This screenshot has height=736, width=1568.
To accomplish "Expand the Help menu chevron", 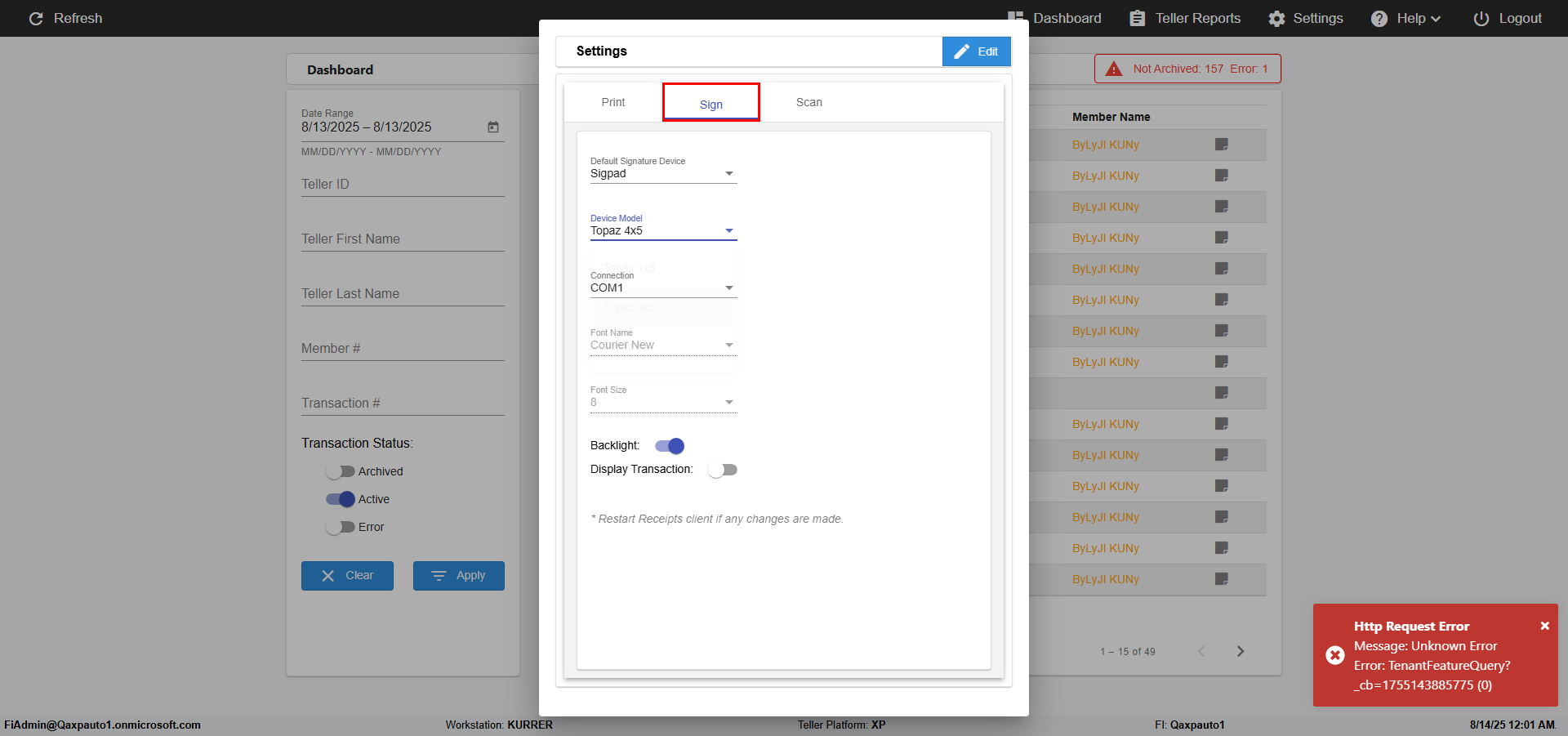I will [x=1436, y=19].
